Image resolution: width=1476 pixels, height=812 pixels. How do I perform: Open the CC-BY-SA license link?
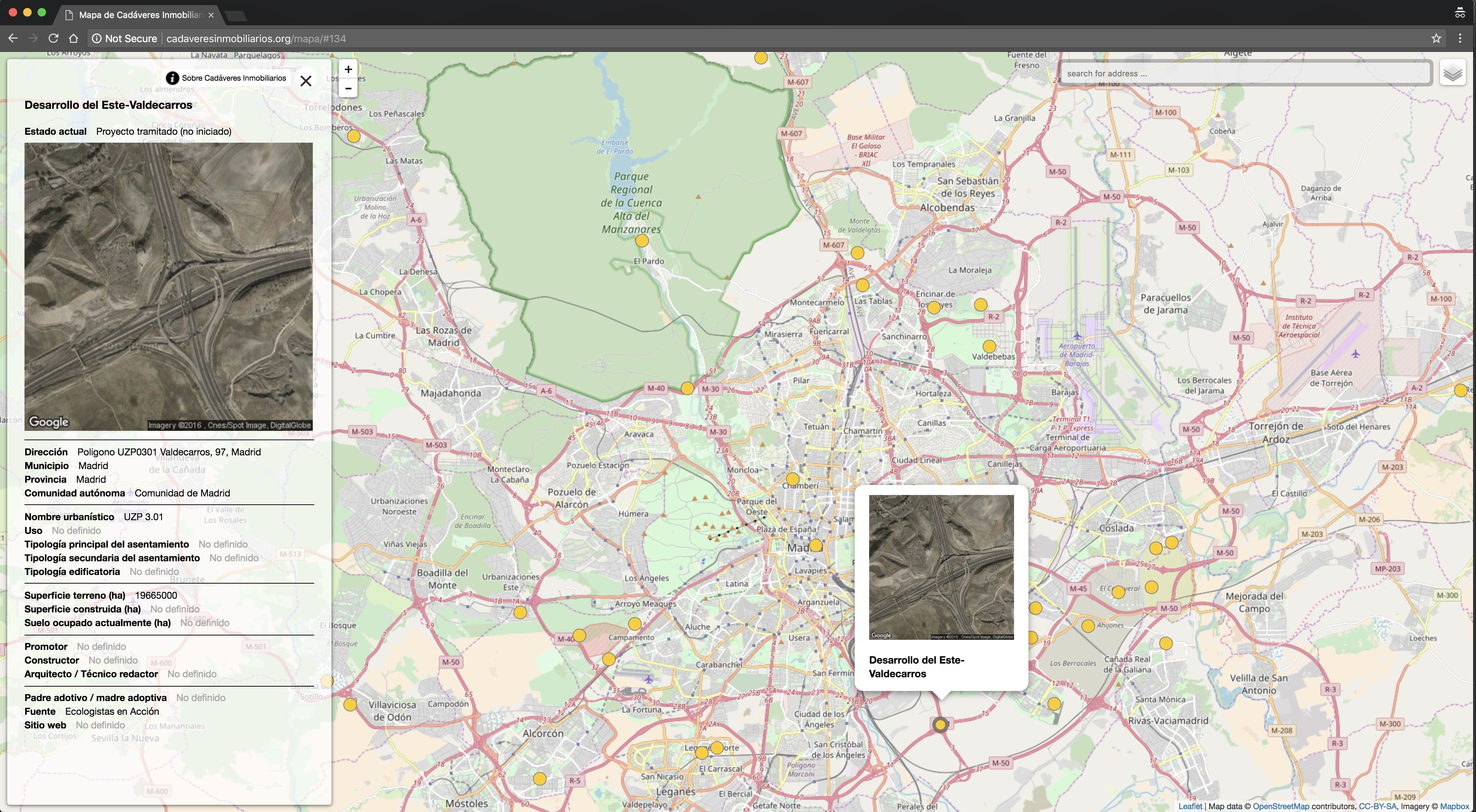tap(1378, 806)
